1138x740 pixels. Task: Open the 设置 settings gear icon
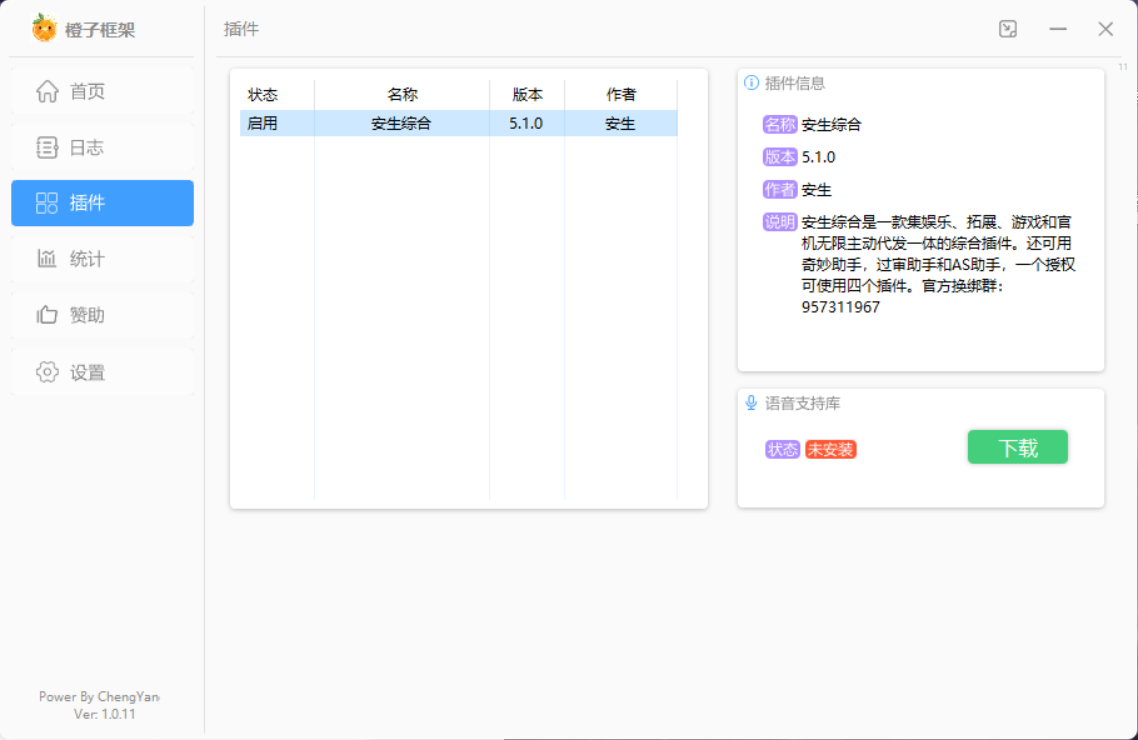coord(46,371)
